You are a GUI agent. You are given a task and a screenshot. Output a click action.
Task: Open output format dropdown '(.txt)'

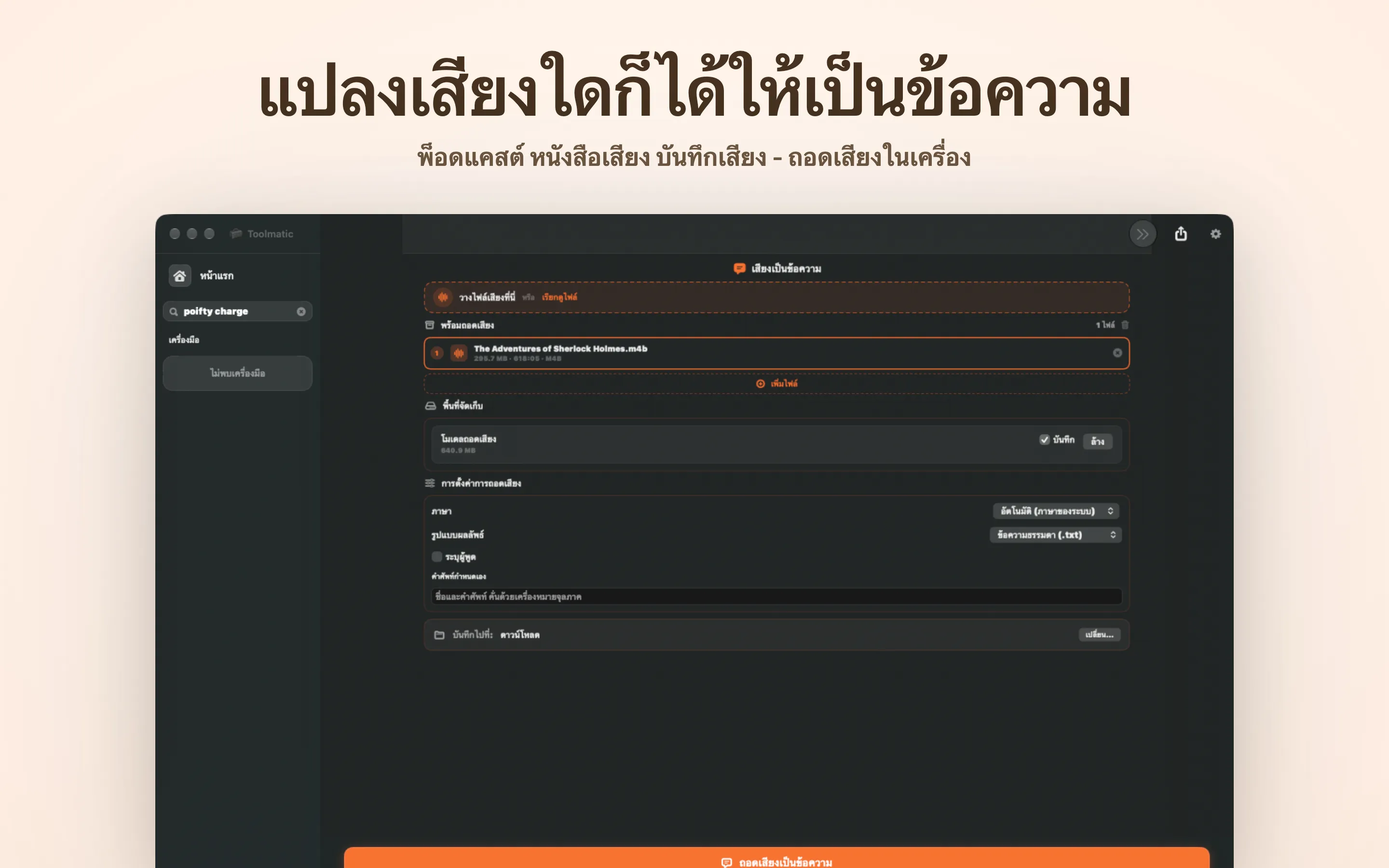point(1056,534)
